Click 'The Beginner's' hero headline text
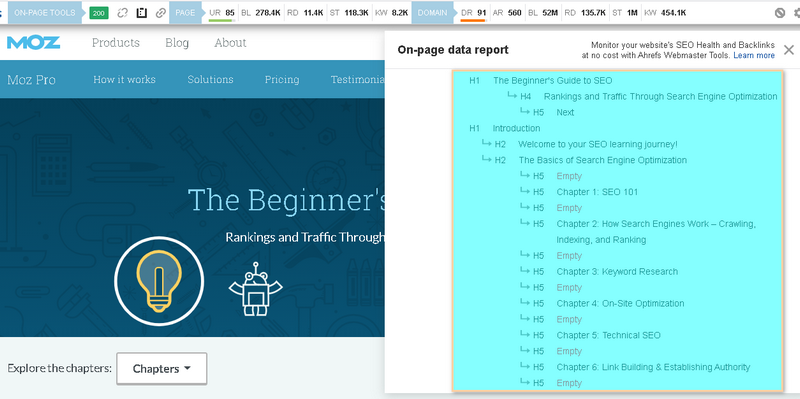This screenshot has height=399, width=800. [x=286, y=200]
